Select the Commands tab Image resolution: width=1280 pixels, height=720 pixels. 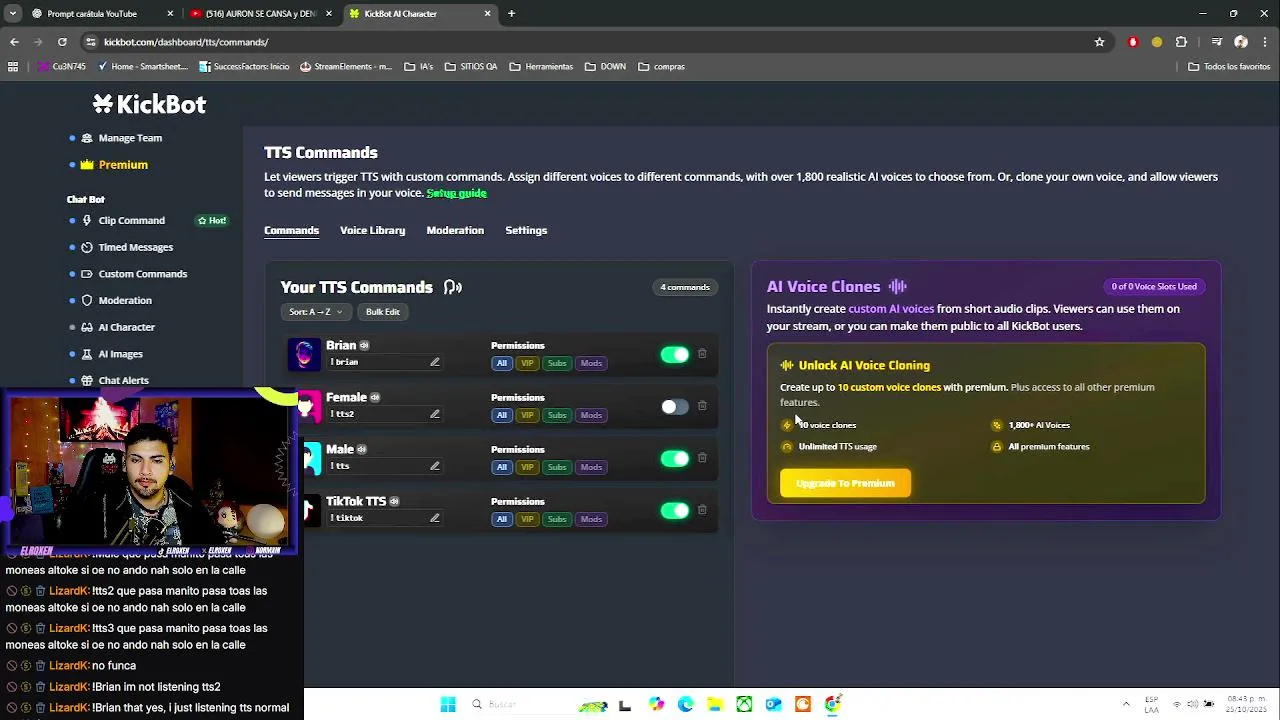click(291, 230)
